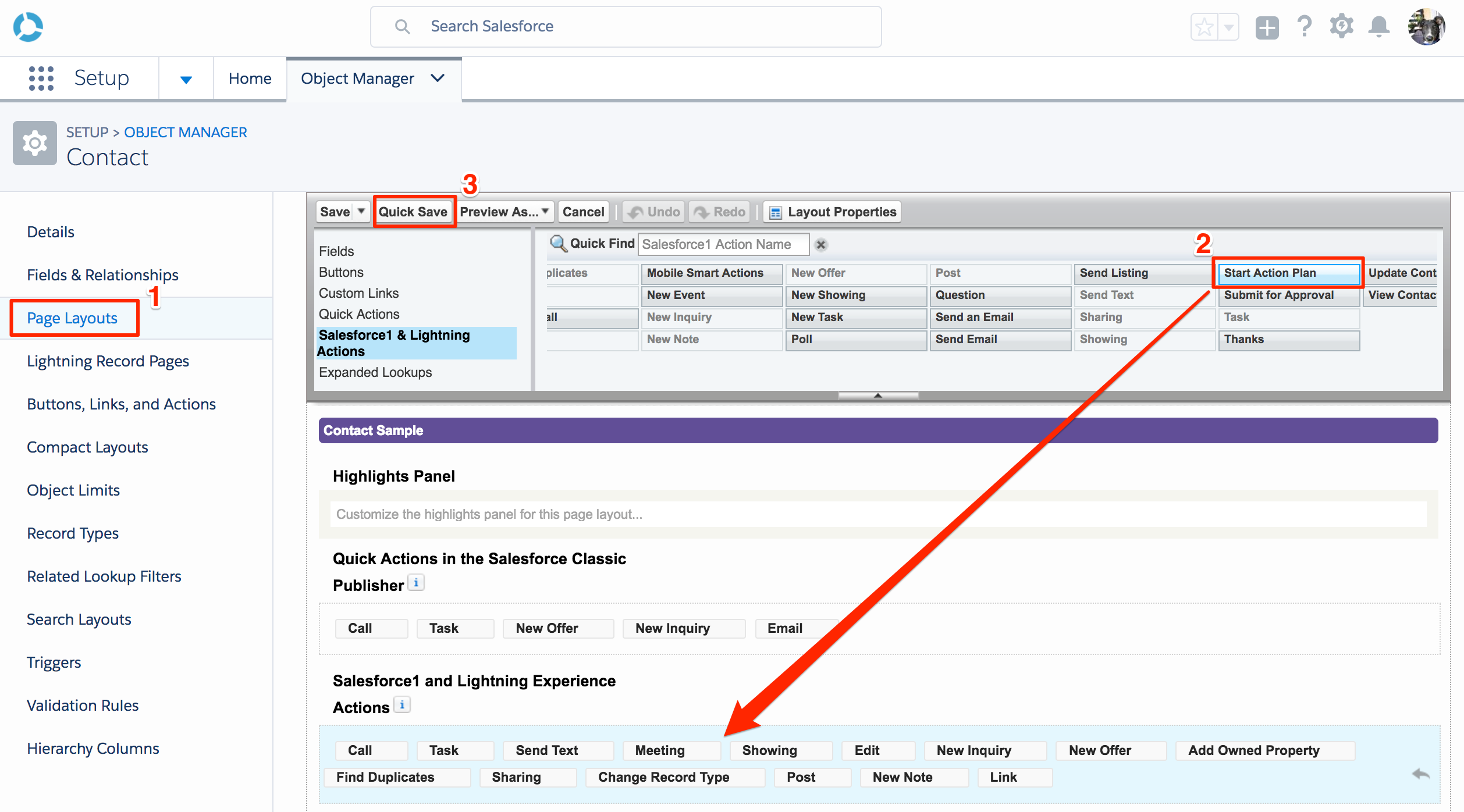The width and height of the screenshot is (1464, 812).
Task: Open Triggers in the sidebar
Action: pos(54,663)
